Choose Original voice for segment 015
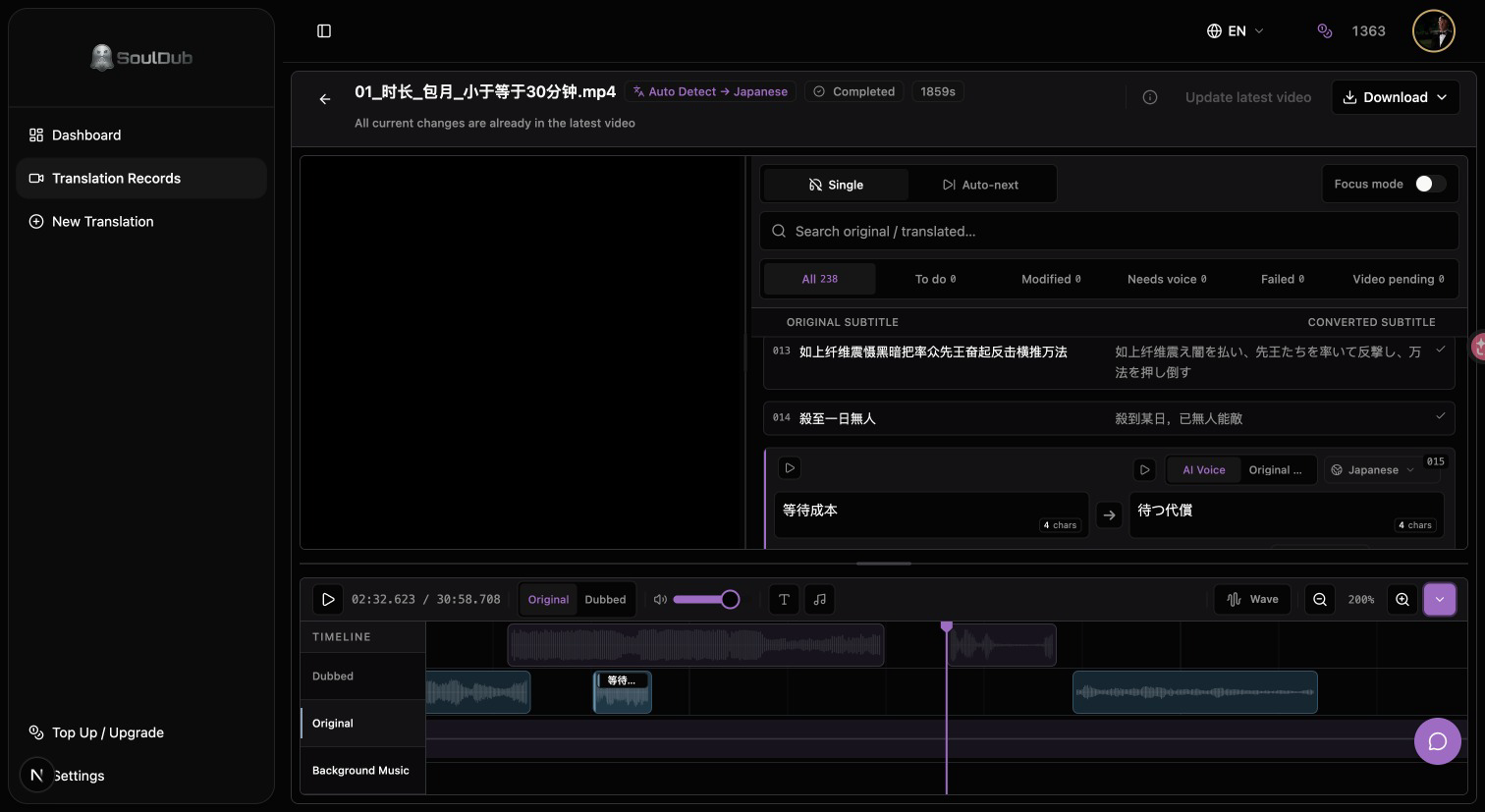This screenshot has width=1485, height=812. pyautogui.click(x=1275, y=470)
